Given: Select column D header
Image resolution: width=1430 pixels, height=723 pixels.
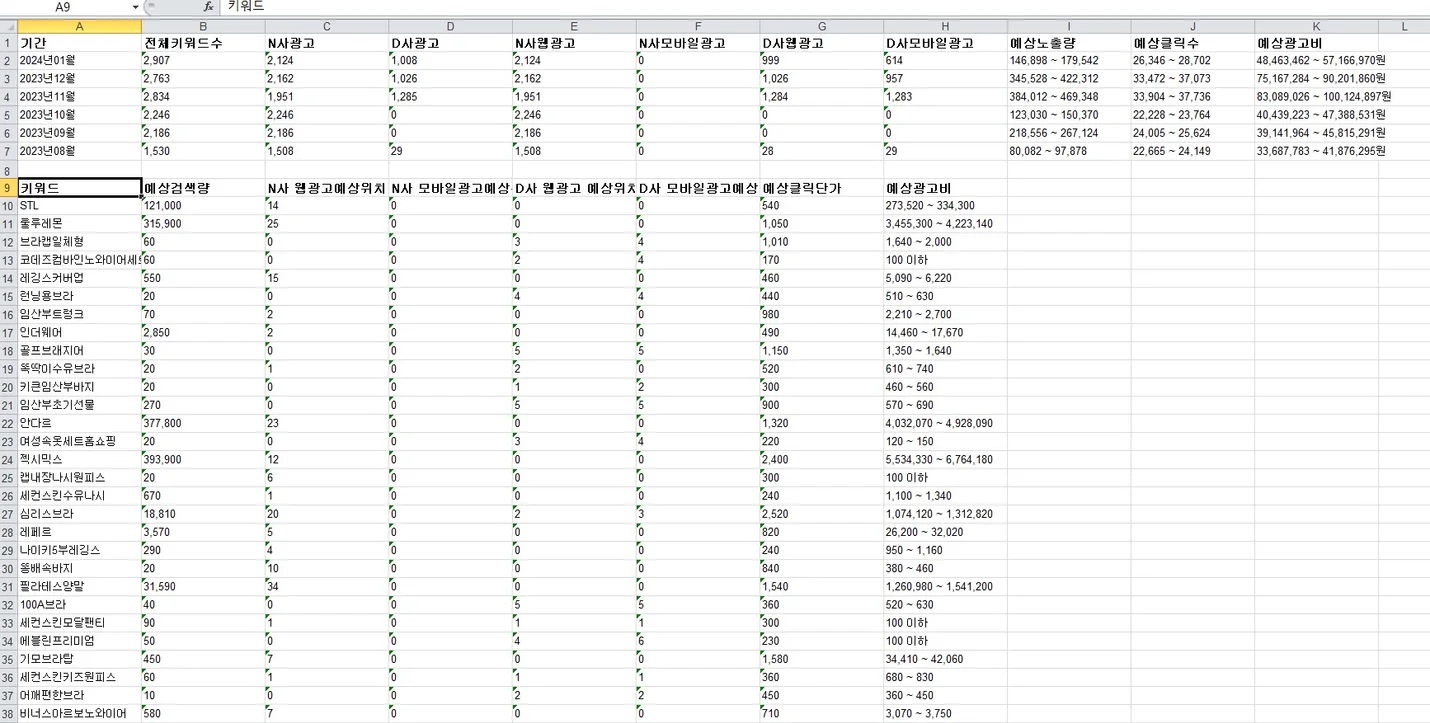Looking at the screenshot, I should 450,26.
